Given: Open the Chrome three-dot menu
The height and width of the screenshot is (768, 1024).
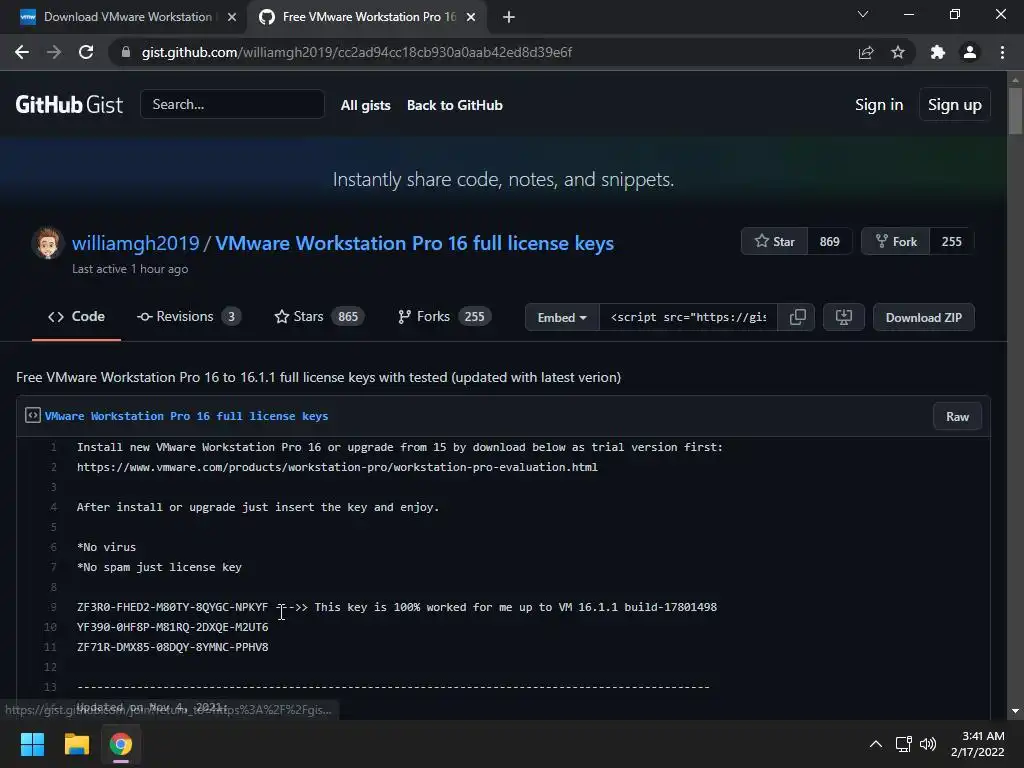Looking at the screenshot, I should (x=1002, y=52).
